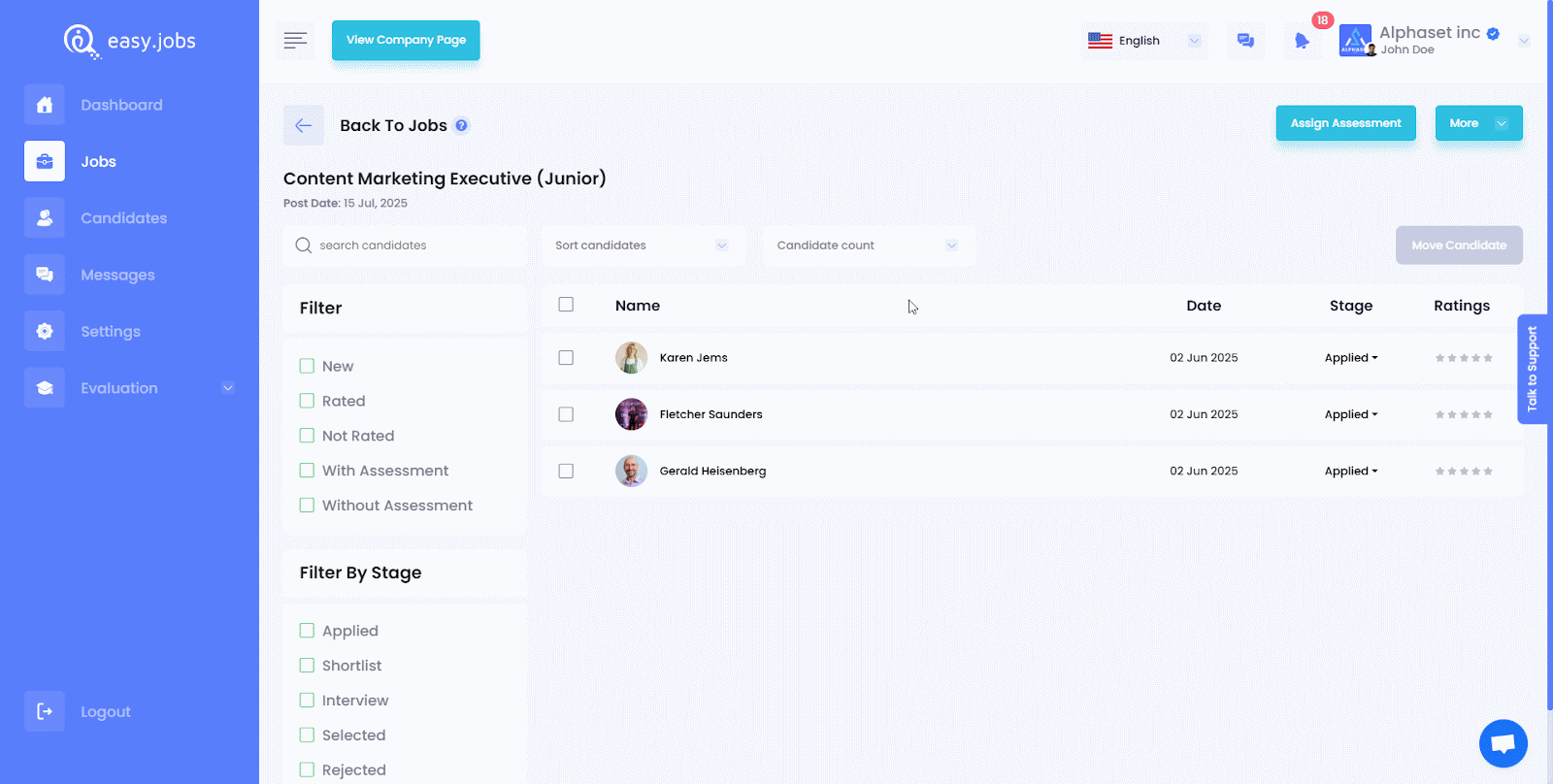Click the Assign Assessment button
This screenshot has height=784, width=1553.
tap(1345, 123)
